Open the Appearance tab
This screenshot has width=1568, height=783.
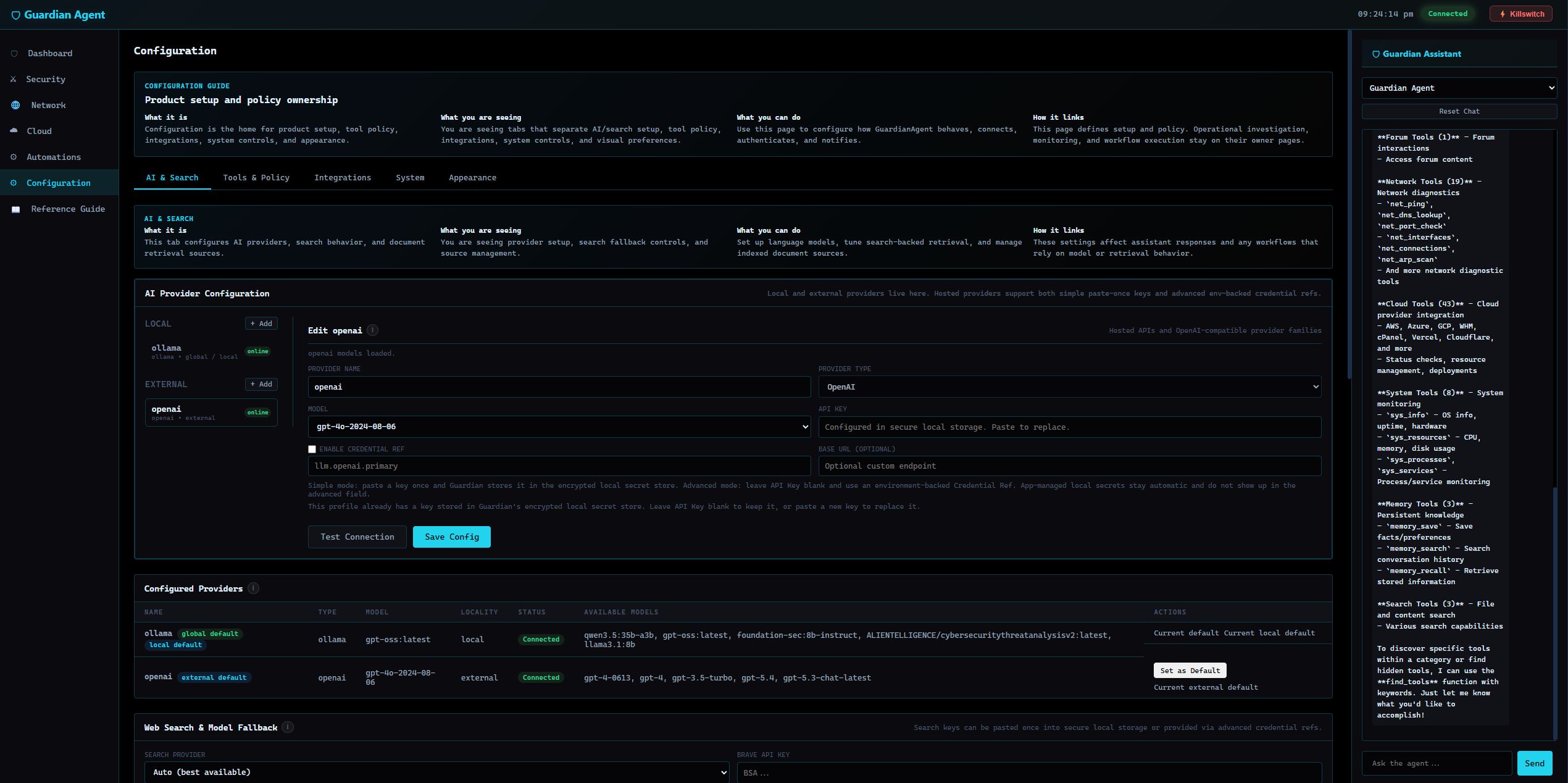(x=472, y=178)
